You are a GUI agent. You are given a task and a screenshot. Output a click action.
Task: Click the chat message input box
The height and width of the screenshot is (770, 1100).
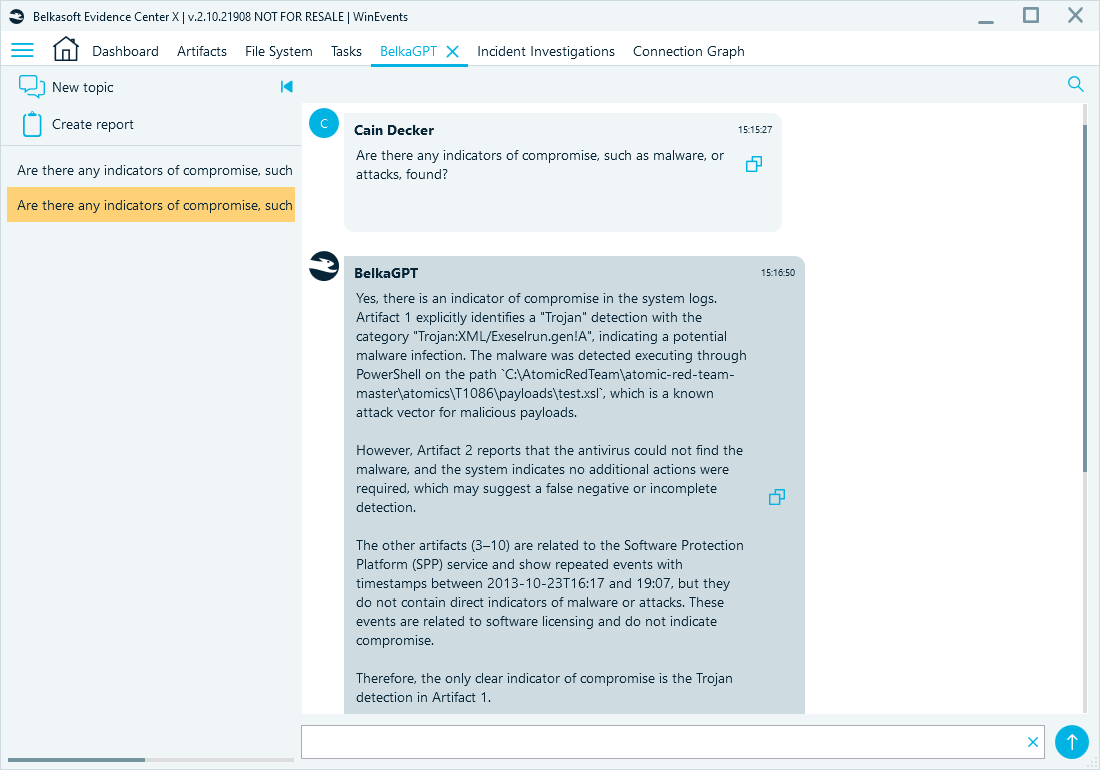660,742
